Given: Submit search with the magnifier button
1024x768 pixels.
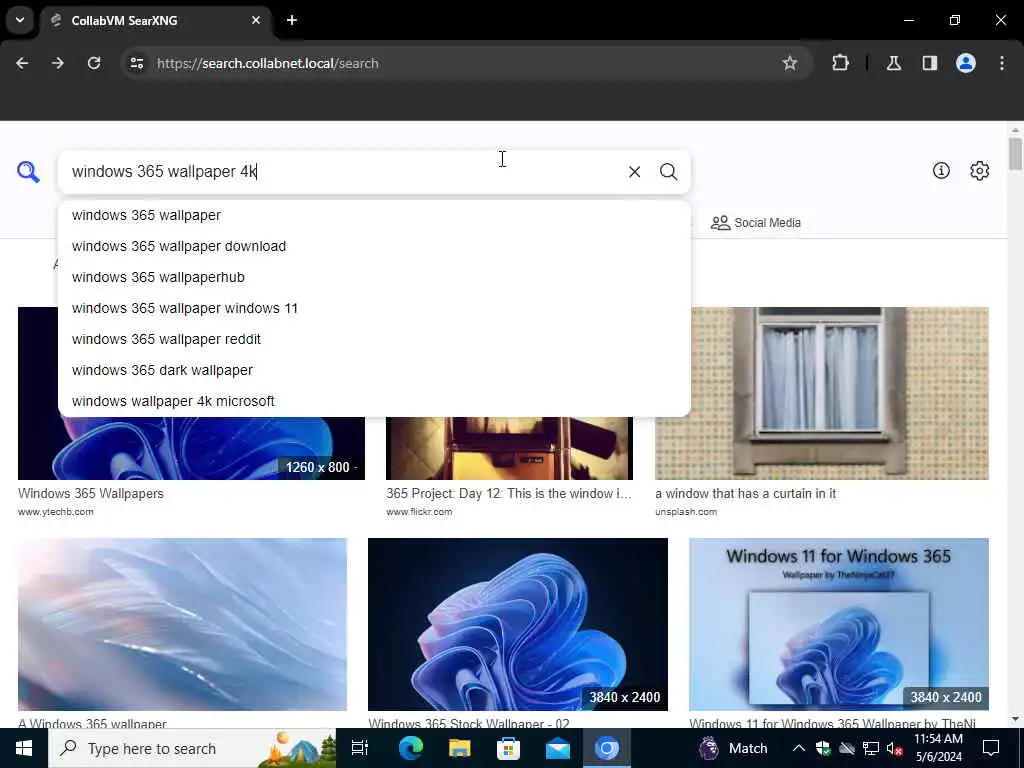Looking at the screenshot, I should pos(668,172).
